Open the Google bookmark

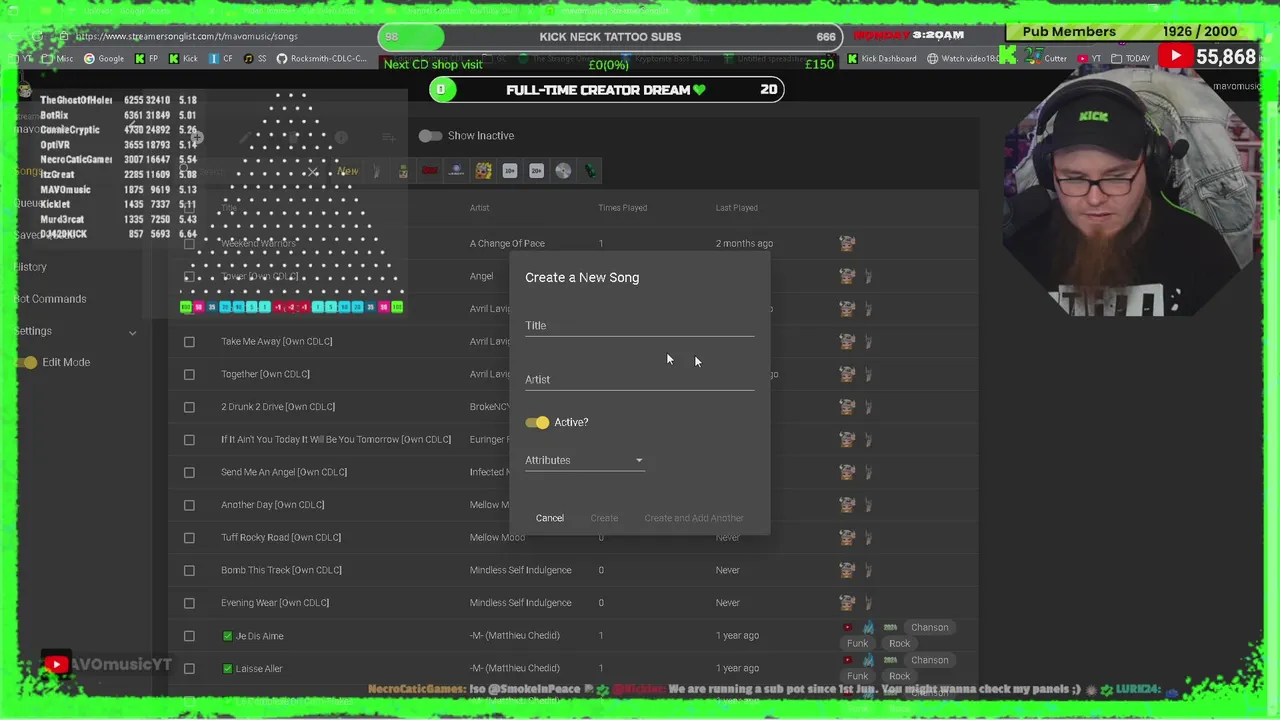(x=104, y=58)
